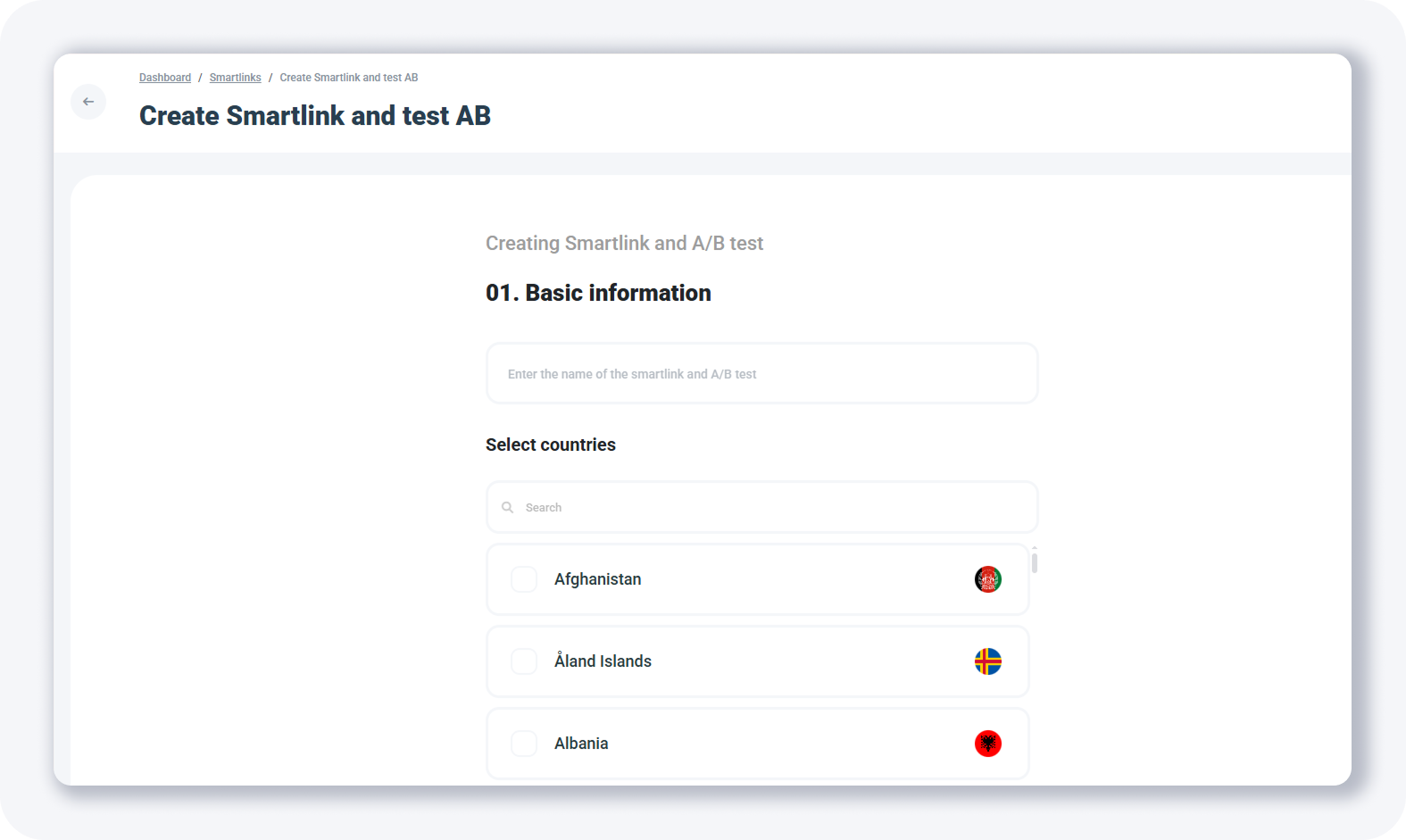Click the back arrow button
The width and height of the screenshot is (1406, 840).
pyautogui.click(x=88, y=102)
